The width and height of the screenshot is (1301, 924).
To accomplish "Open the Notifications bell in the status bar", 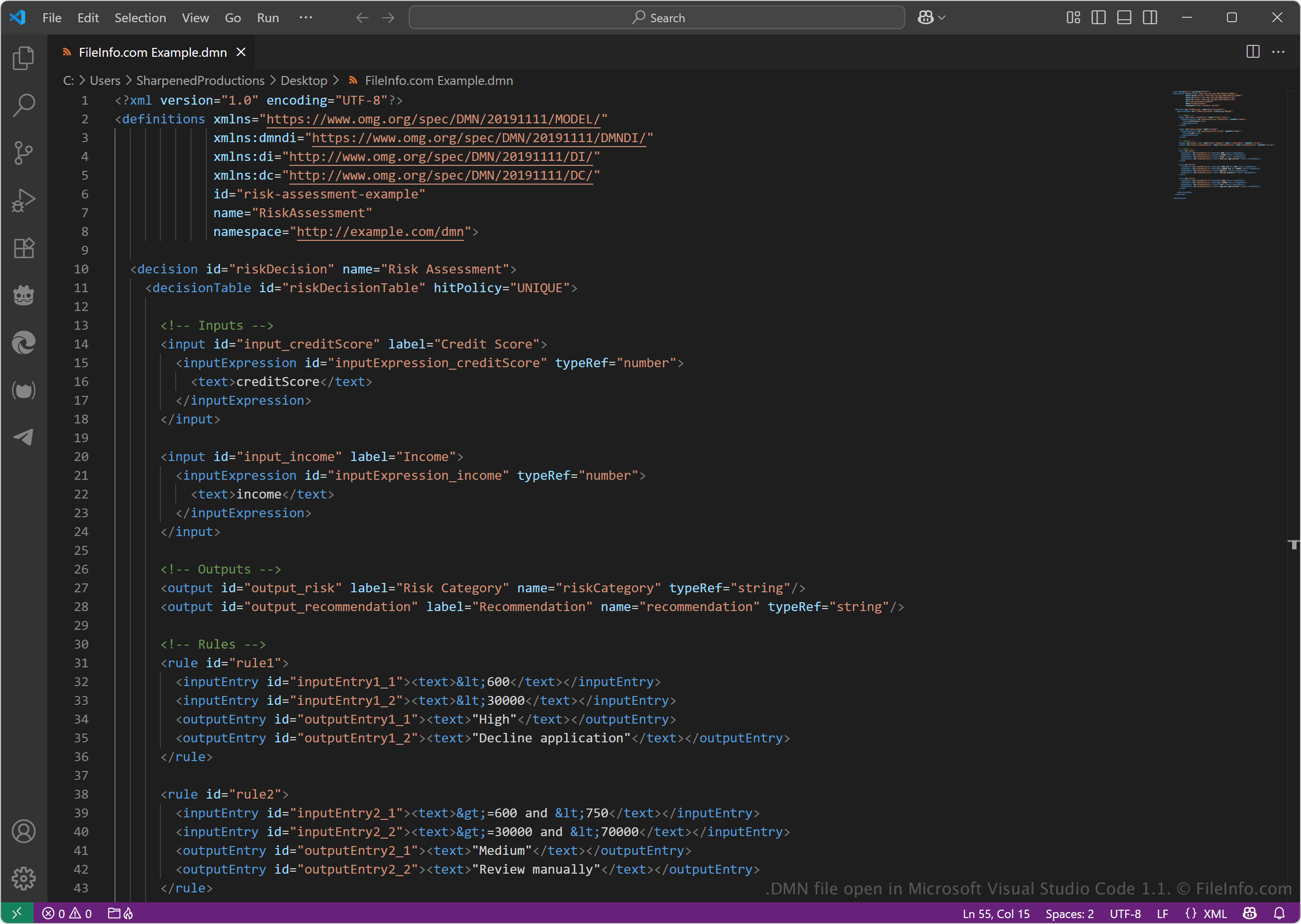I will (x=1279, y=913).
